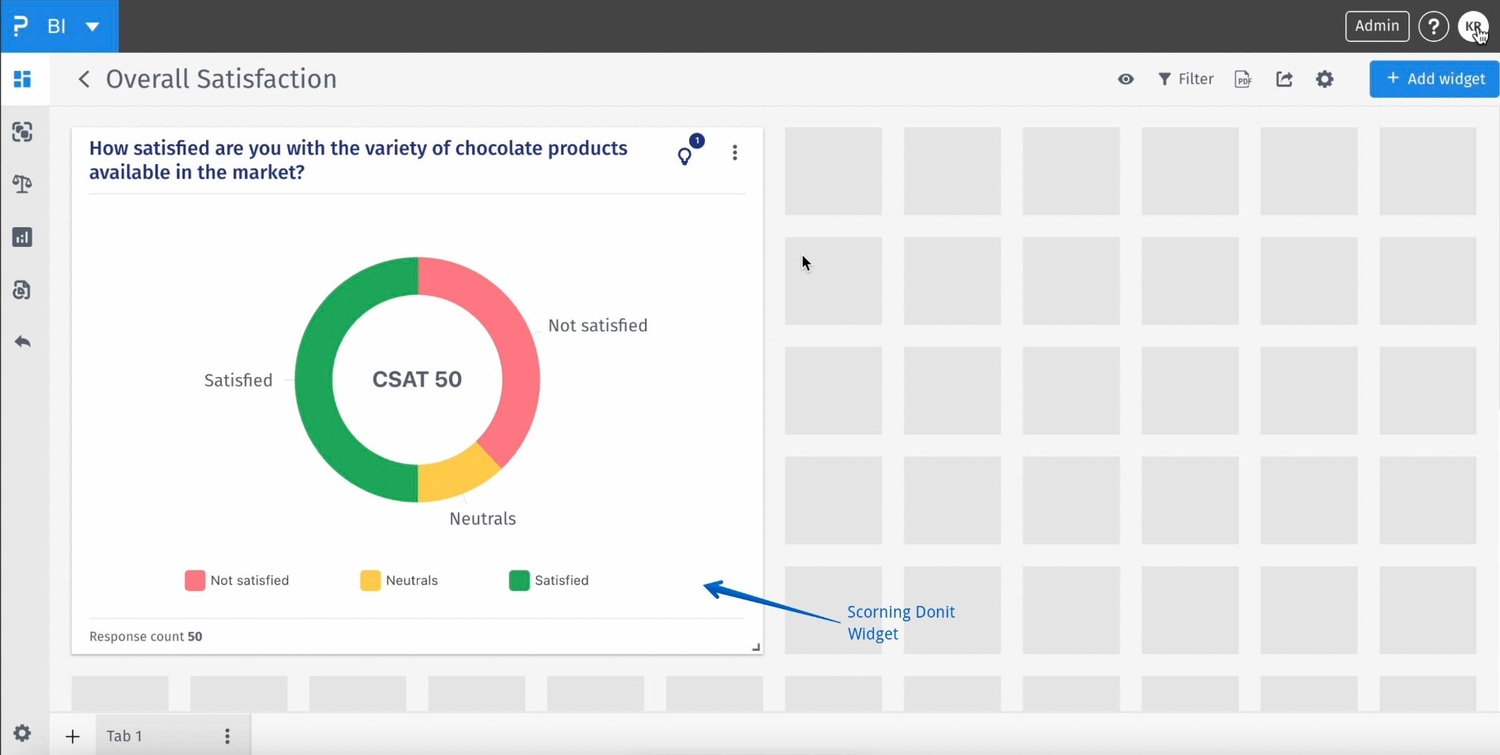Click the reply arrow icon in sidebar
The image size is (1500, 755).
22,342
